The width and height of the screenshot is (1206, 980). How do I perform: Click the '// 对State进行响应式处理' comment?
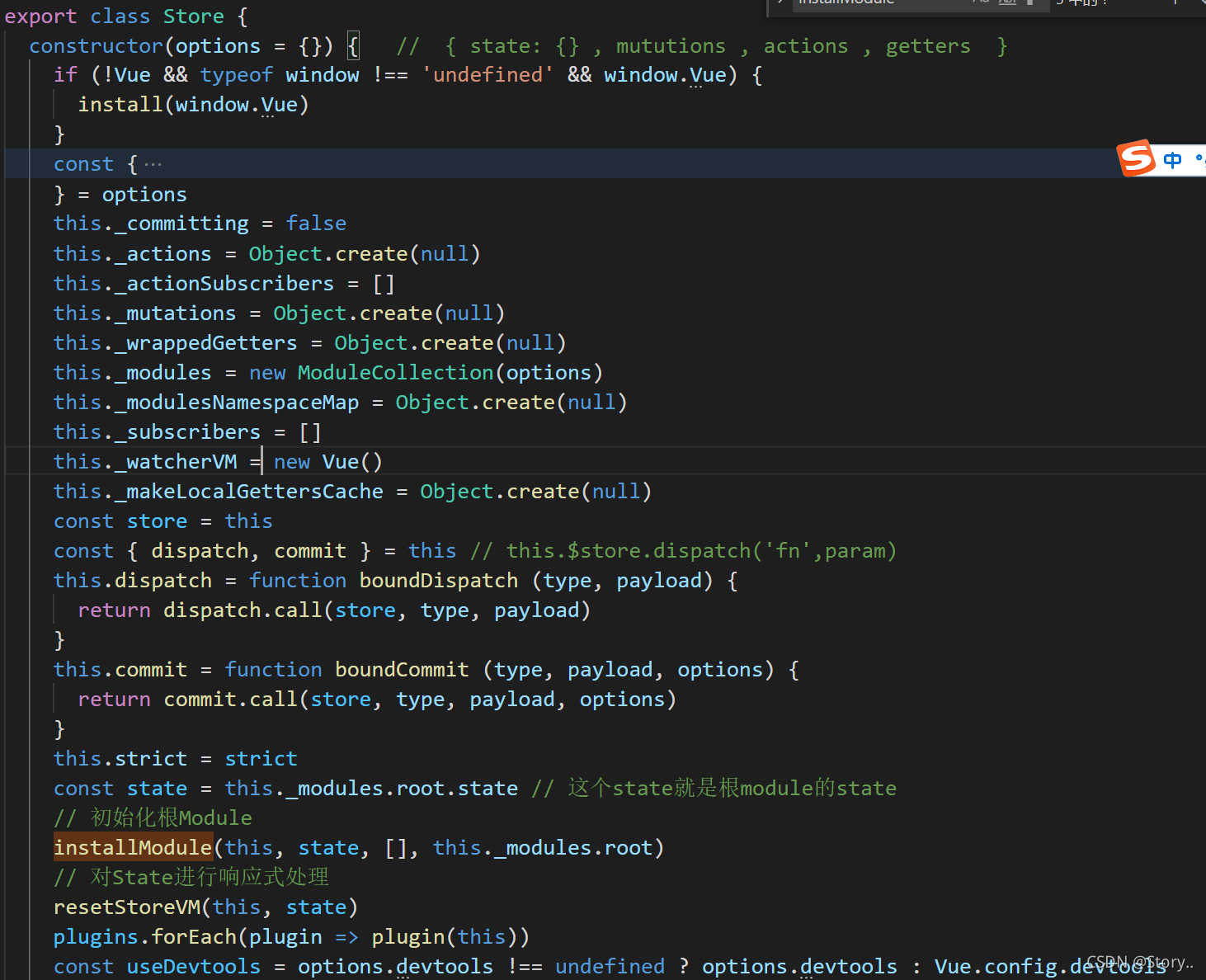191,877
